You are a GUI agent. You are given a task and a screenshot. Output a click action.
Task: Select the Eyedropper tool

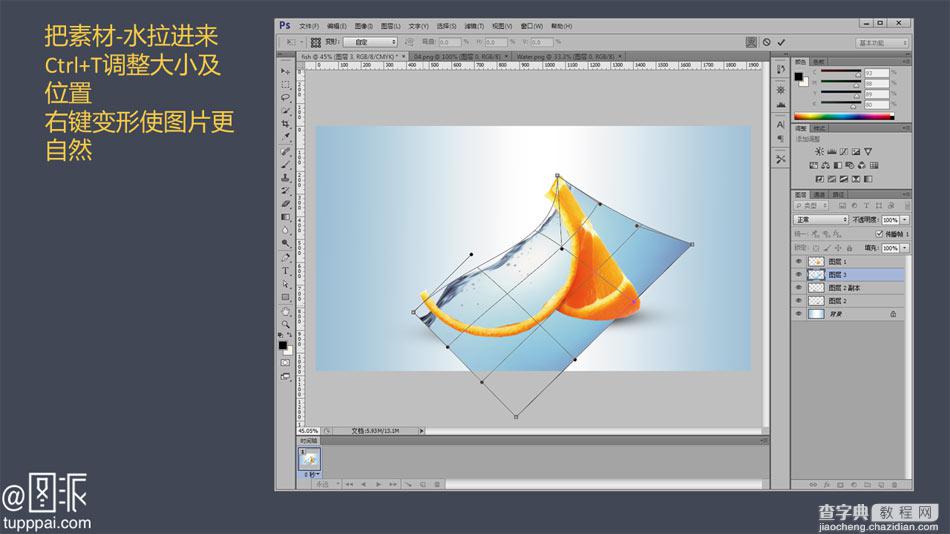pos(285,137)
